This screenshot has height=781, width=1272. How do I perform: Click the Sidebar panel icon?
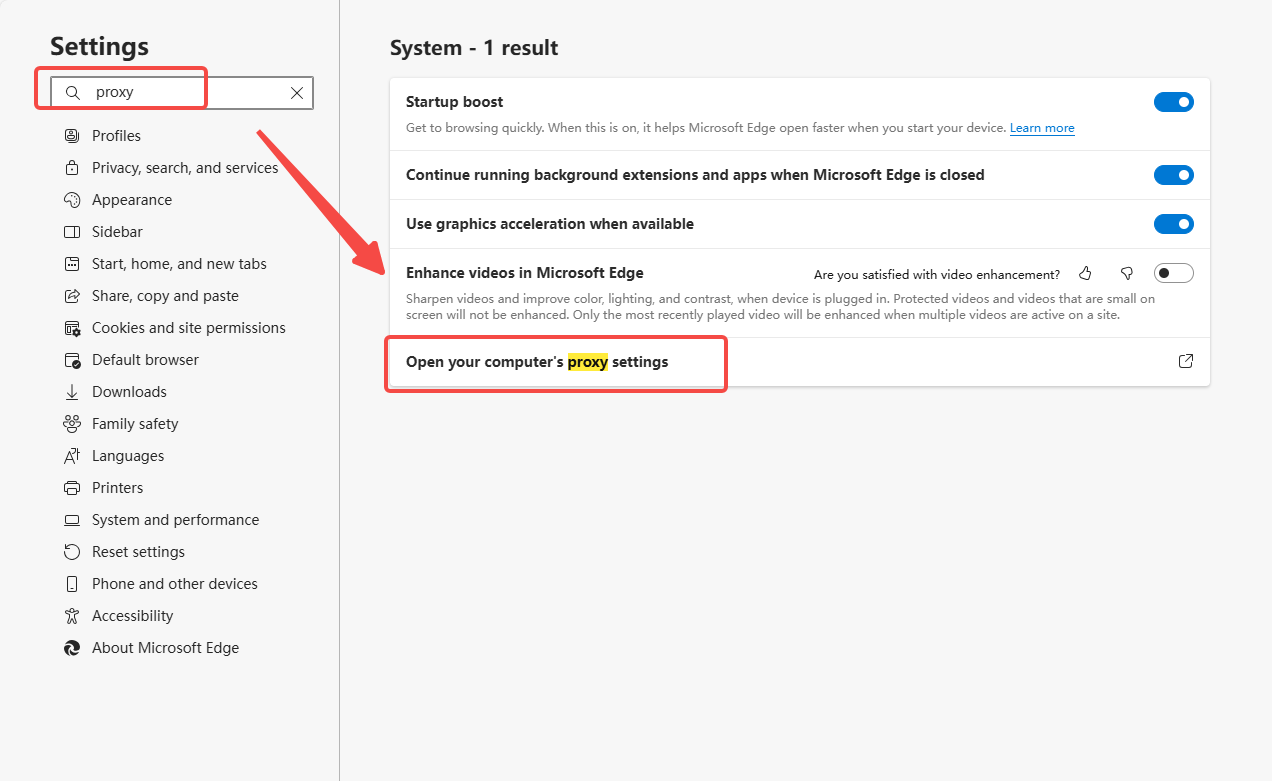72,232
